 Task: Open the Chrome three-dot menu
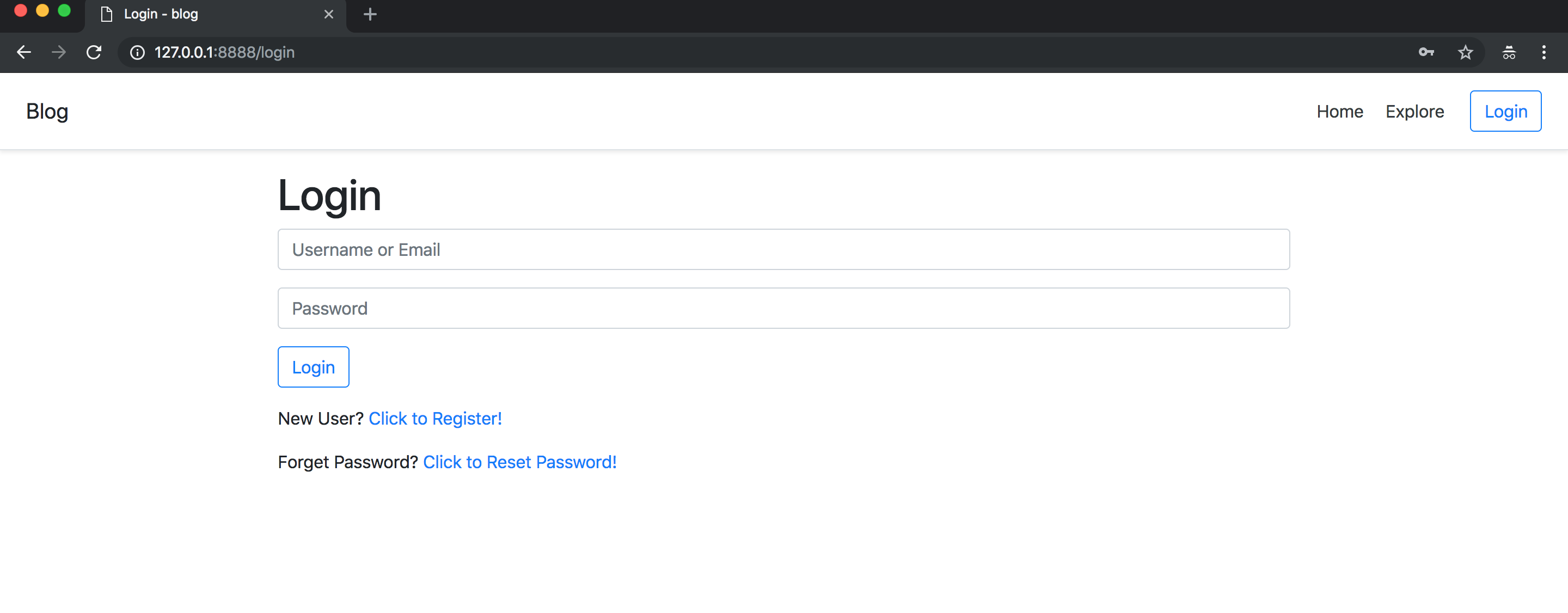1543,52
